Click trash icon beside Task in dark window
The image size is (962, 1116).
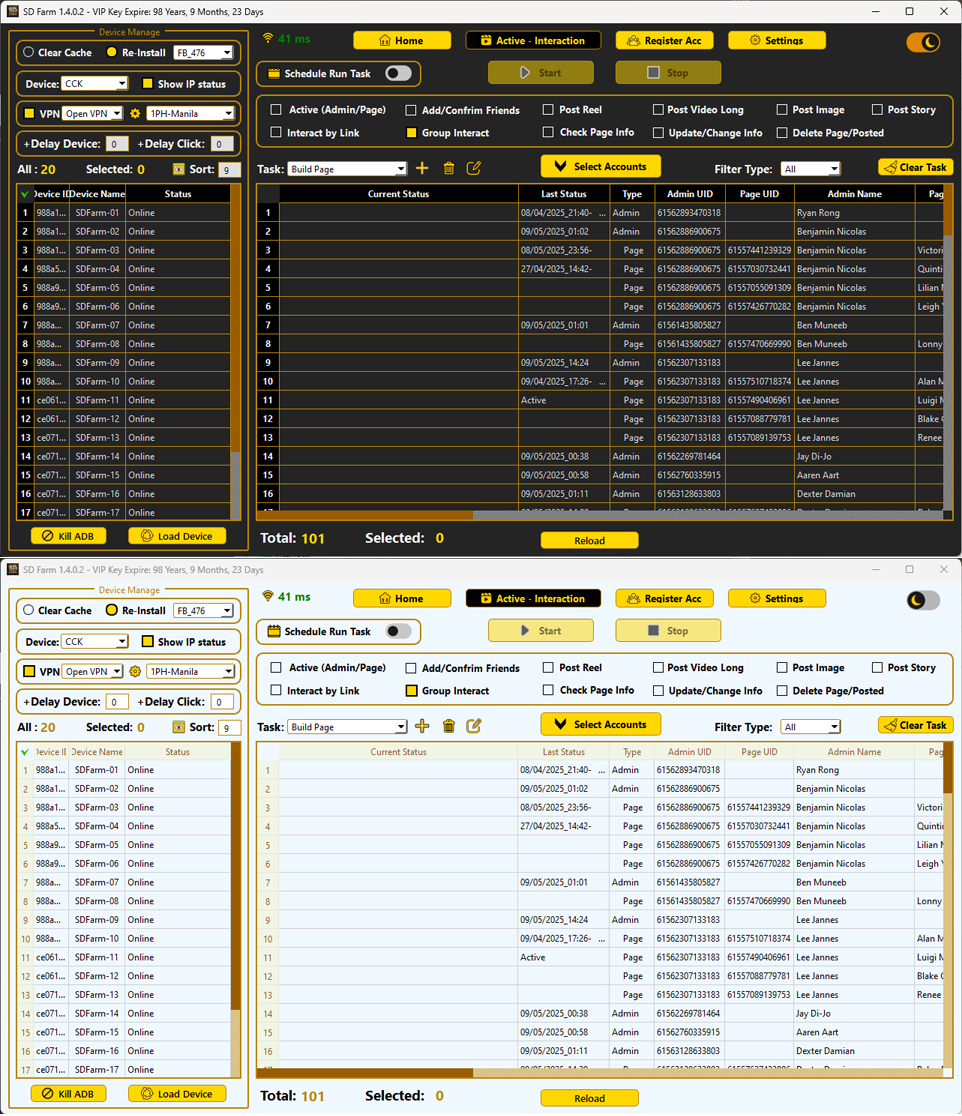[x=449, y=168]
